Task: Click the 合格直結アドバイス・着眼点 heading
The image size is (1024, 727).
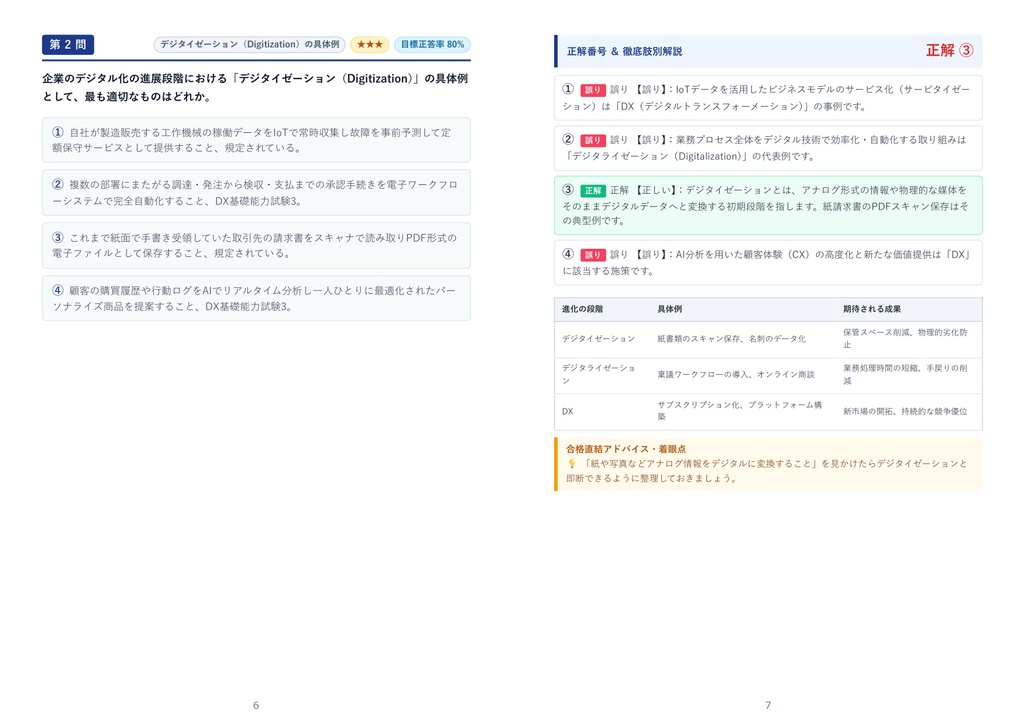Action: [x=626, y=449]
